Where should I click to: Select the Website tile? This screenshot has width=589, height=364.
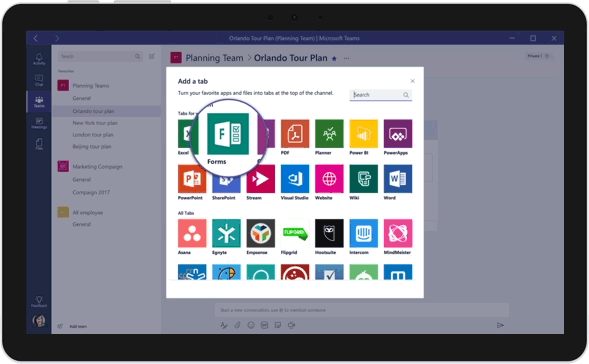click(x=329, y=179)
